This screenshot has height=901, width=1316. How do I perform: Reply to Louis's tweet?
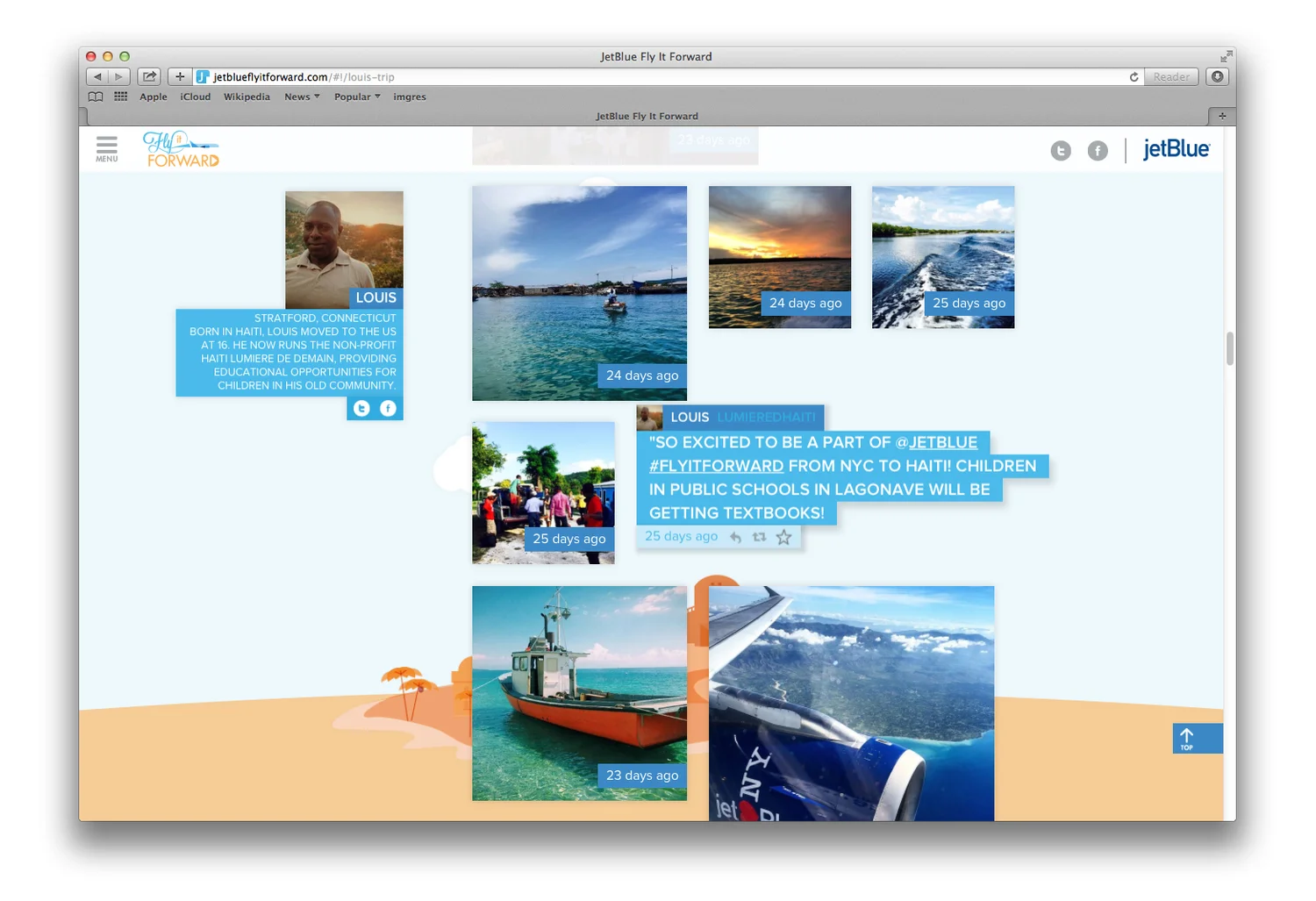click(x=735, y=537)
